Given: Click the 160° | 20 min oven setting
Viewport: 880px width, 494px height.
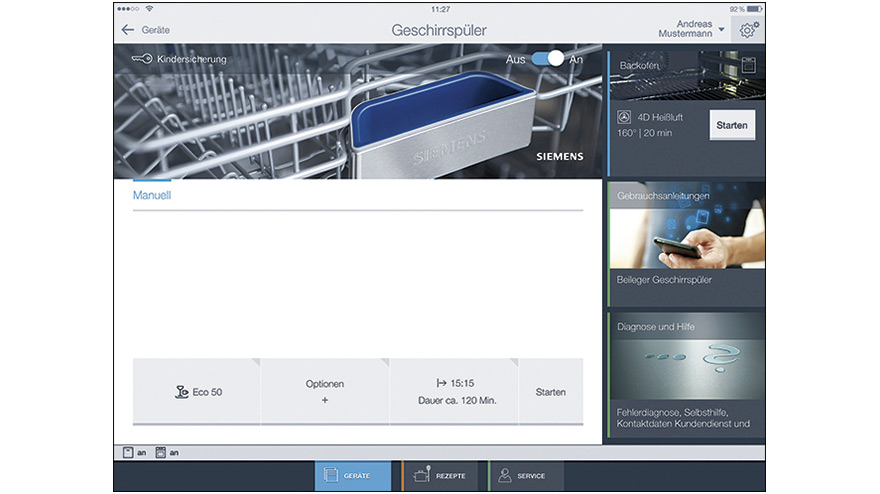Looking at the screenshot, I should point(644,133).
